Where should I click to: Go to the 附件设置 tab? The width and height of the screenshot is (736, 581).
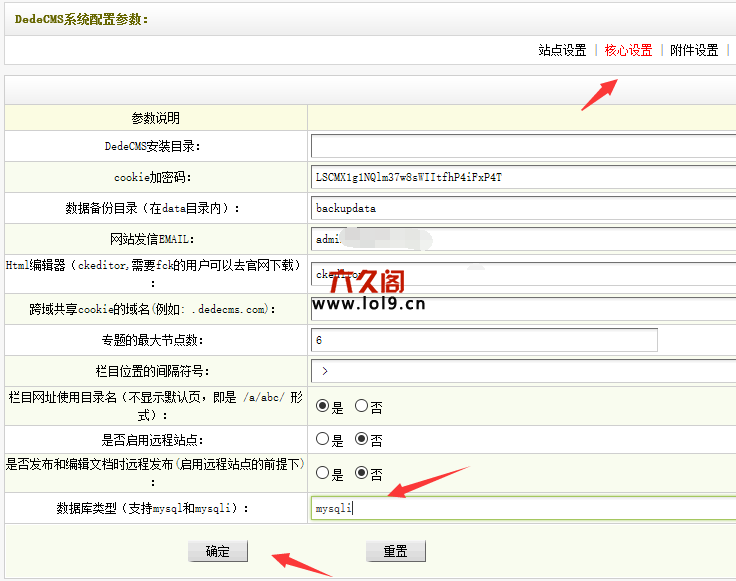click(694, 50)
